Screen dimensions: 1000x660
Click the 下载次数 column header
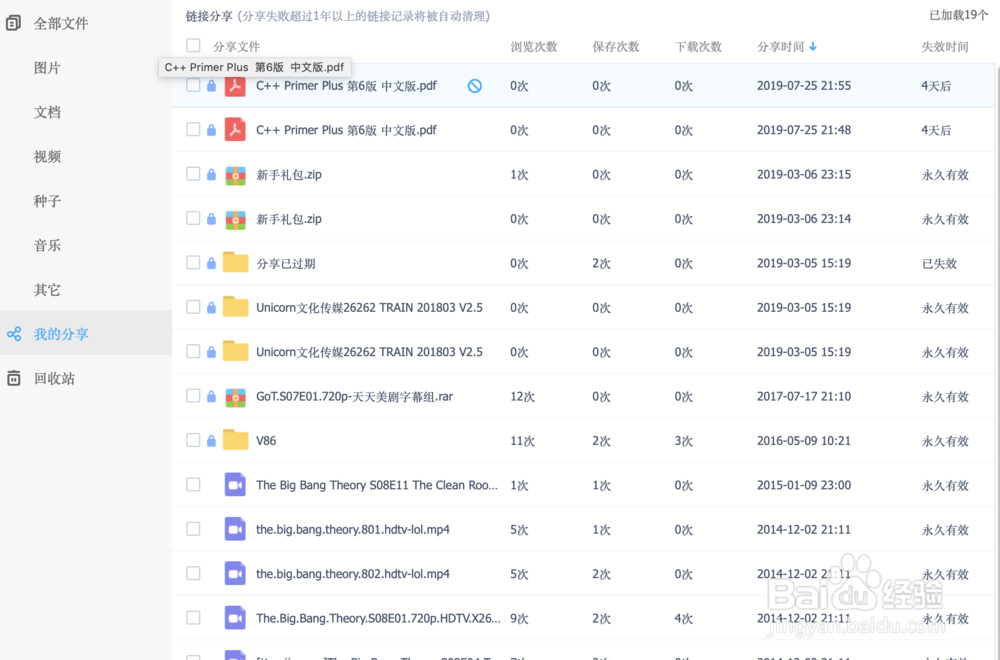coord(698,47)
